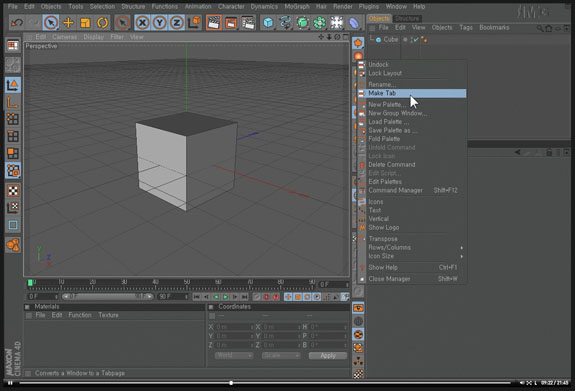Click the green NURBS generator icon
This screenshot has width=575, height=391.
(303, 23)
